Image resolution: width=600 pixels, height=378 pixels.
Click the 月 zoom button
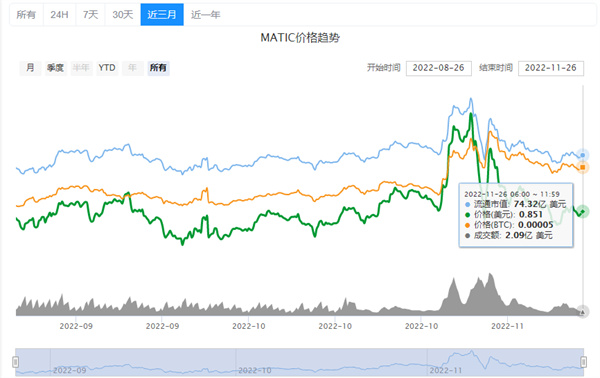pyautogui.click(x=30, y=68)
